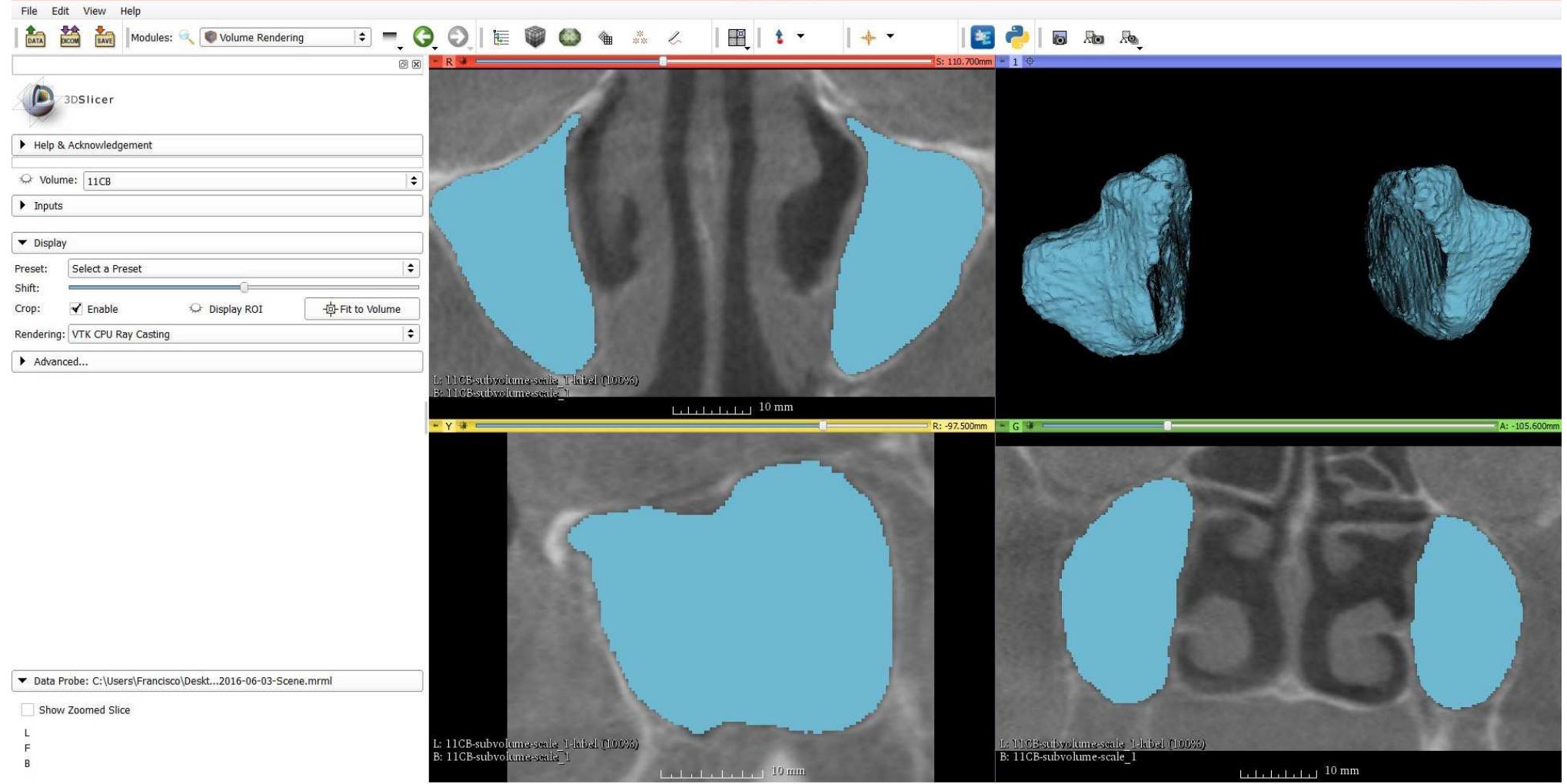Click the yellow slice view pin icon
The width and height of the screenshot is (1567, 784).
click(435, 426)
